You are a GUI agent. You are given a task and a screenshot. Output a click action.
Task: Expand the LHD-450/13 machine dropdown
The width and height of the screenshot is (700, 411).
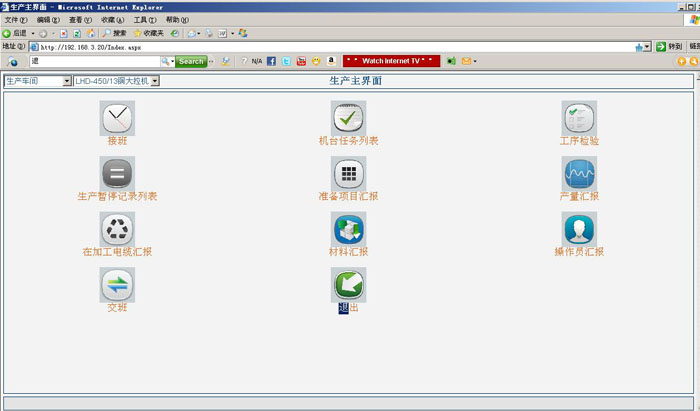pos(155,81)
